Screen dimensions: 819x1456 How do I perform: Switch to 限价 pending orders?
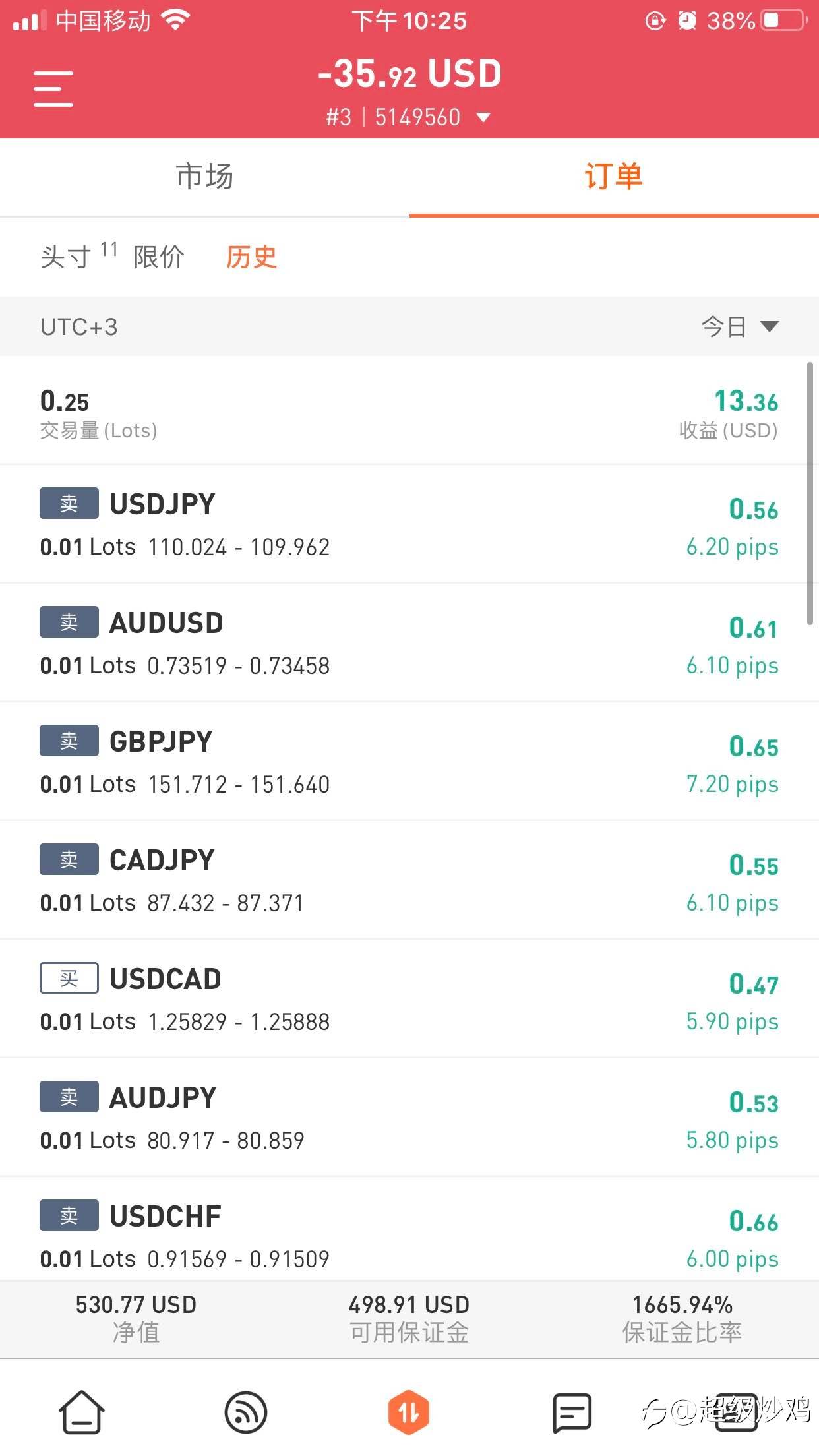point(159,257)
